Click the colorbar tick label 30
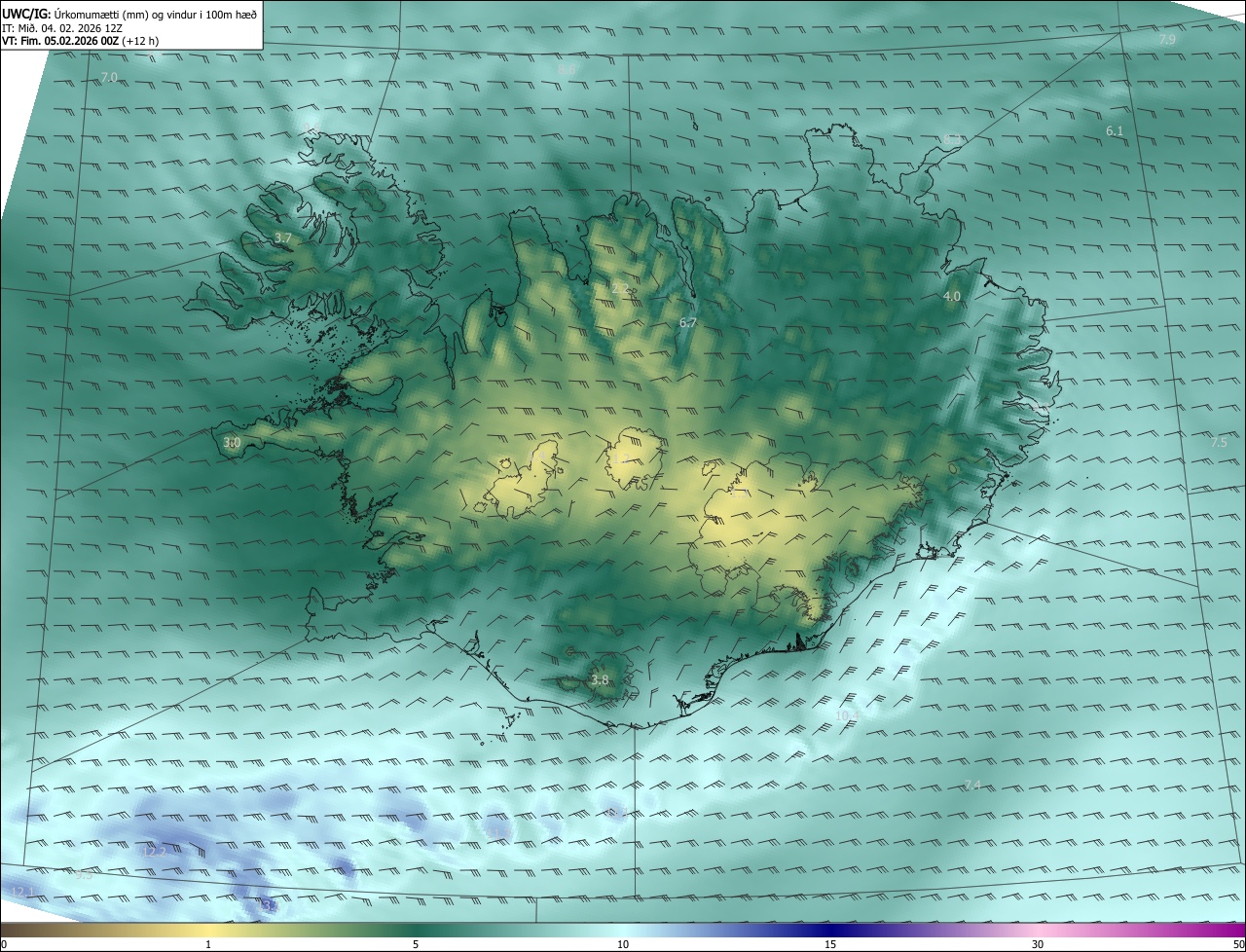The width and height of the screenshot is (1246, 952). [x=1038, y=944]
